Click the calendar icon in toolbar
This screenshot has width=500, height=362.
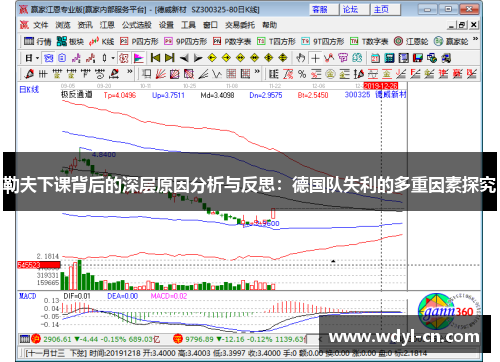click(x=375, y=58)
